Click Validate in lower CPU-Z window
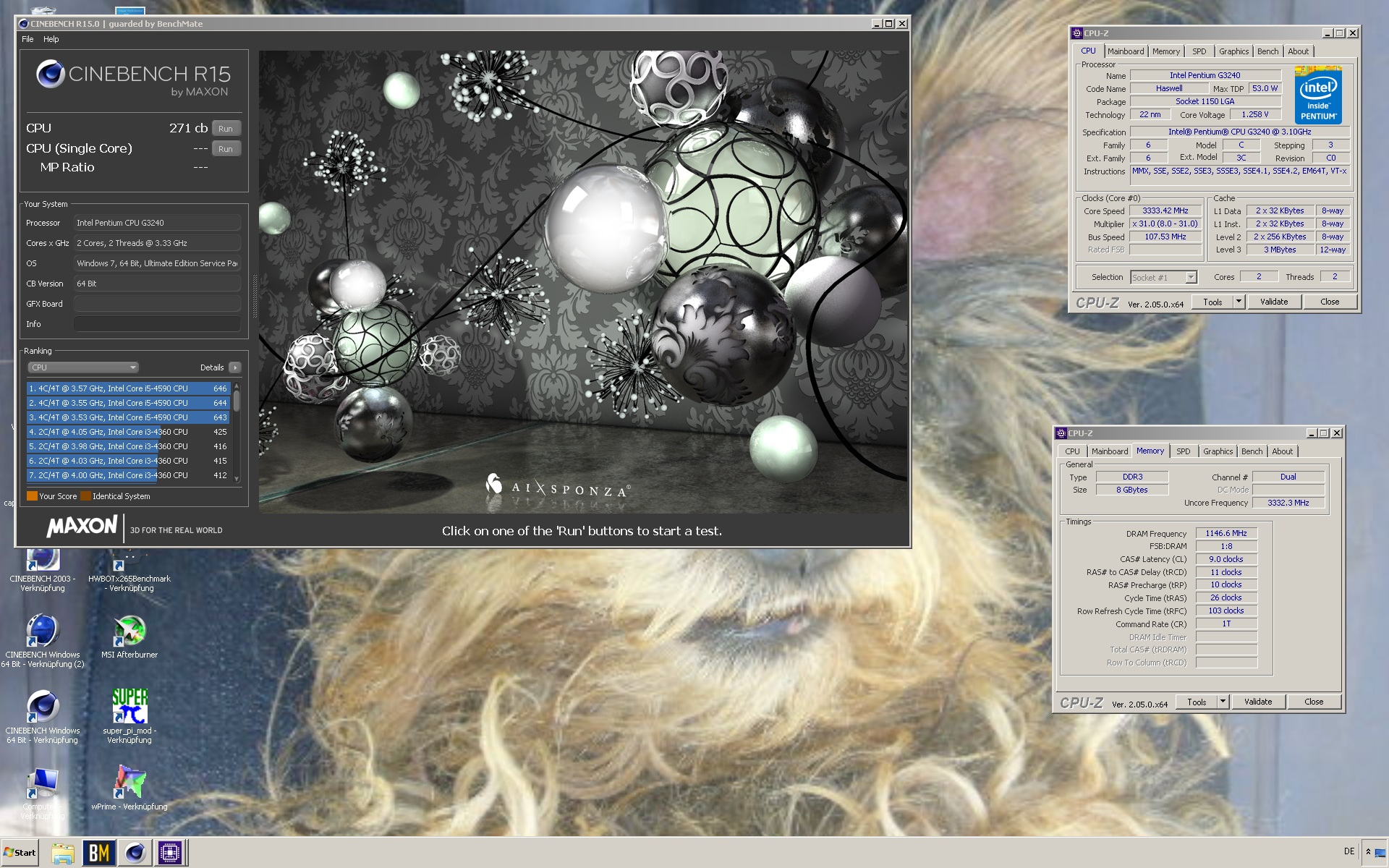The image size is (1389, 868). tap(1258, 702)
